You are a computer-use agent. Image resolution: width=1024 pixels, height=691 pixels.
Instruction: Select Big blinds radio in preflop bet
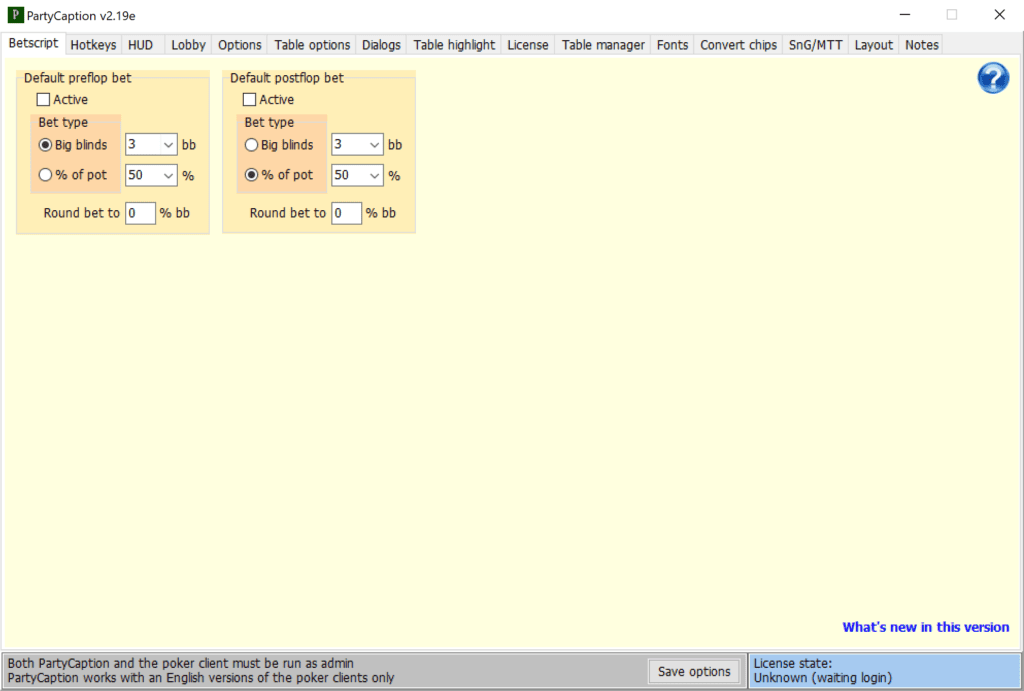[45, 145]
